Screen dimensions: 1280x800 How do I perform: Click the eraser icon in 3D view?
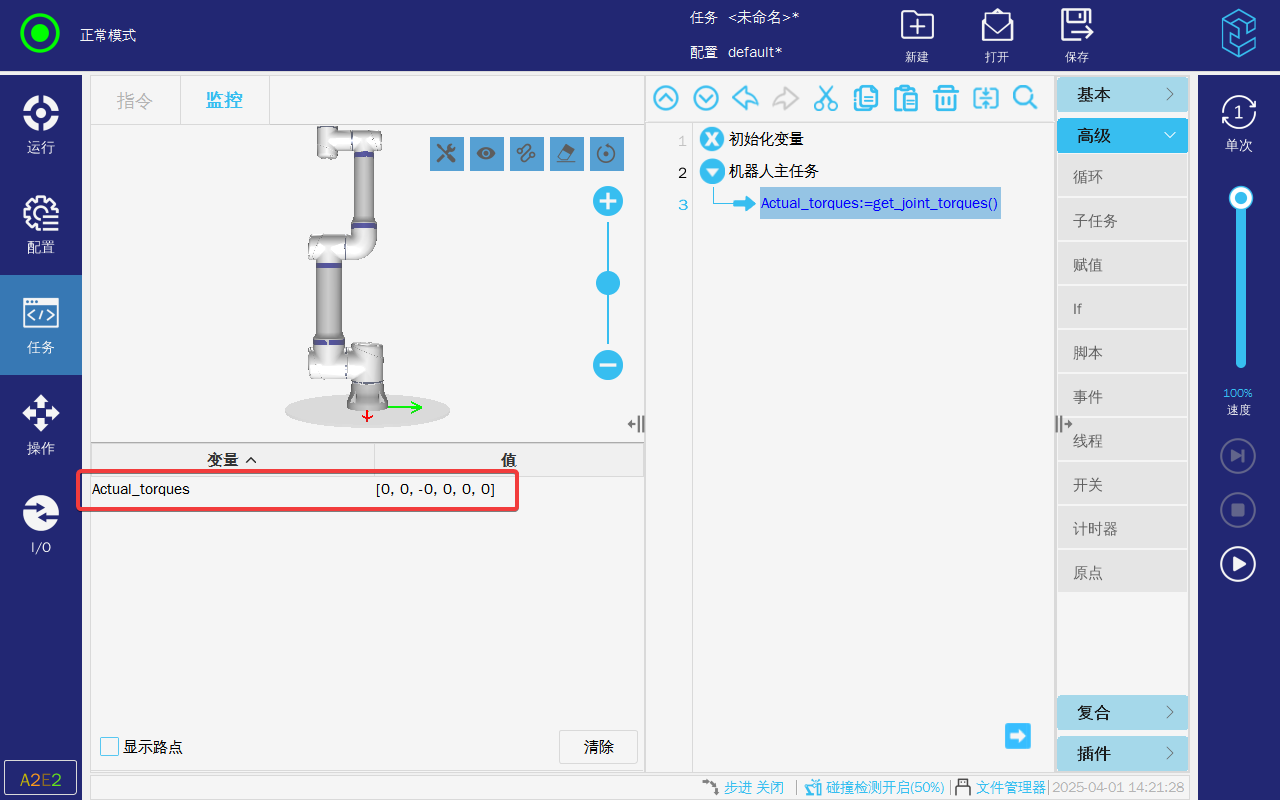[x=567, y=153]
